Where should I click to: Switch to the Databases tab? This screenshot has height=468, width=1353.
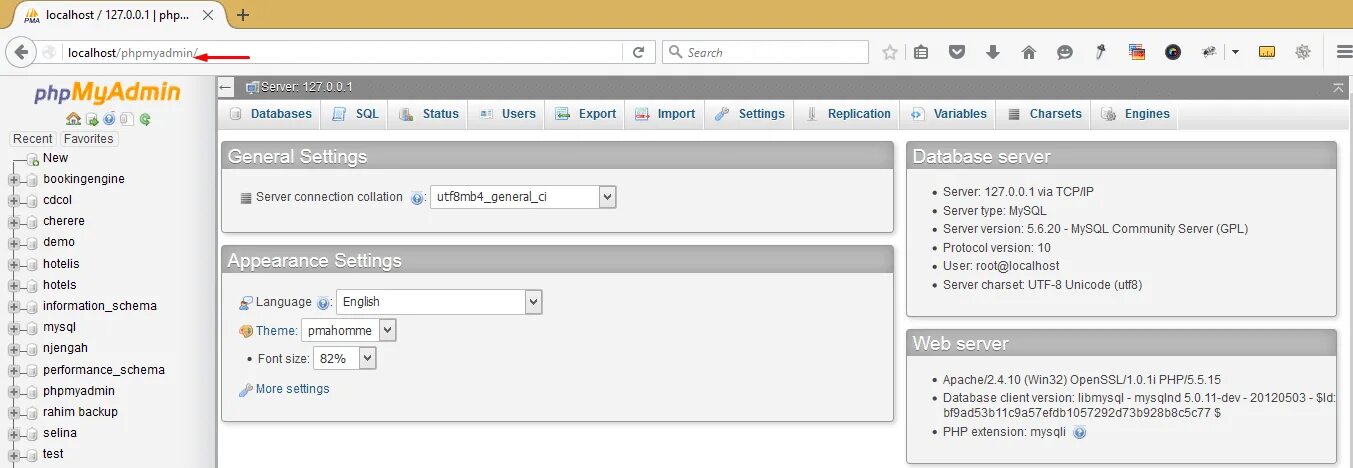pos(270,114)
